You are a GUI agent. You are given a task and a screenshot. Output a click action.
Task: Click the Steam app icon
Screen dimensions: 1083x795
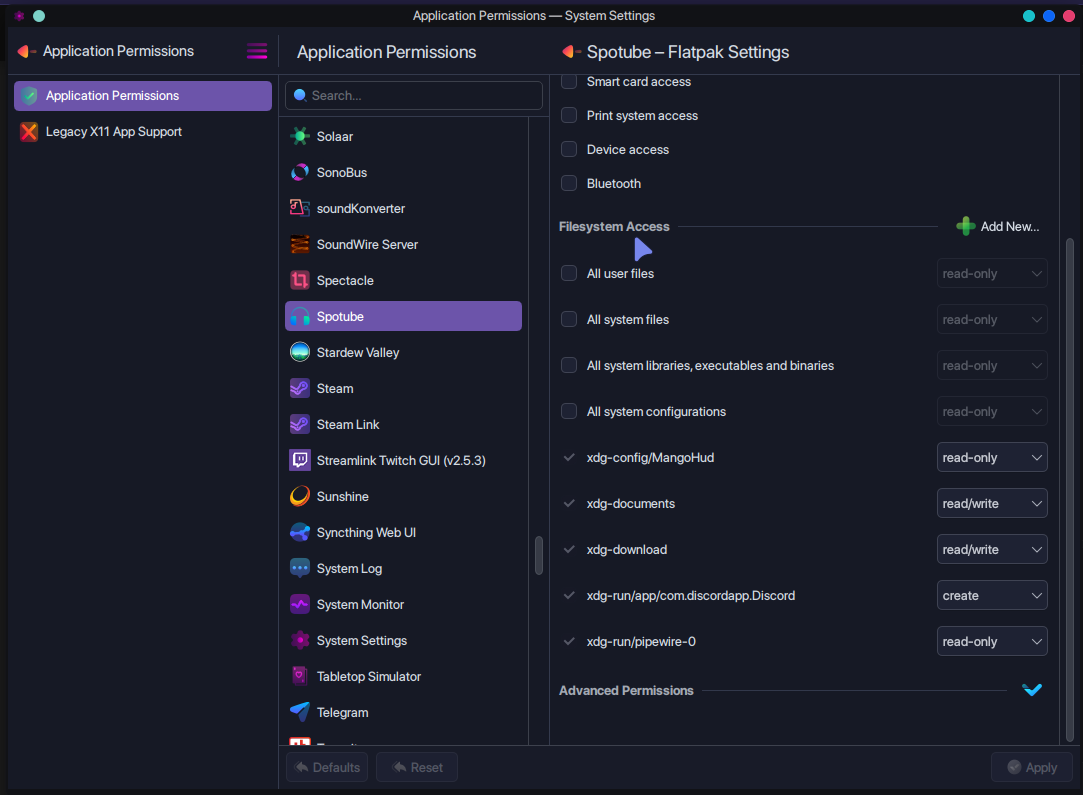300,388
